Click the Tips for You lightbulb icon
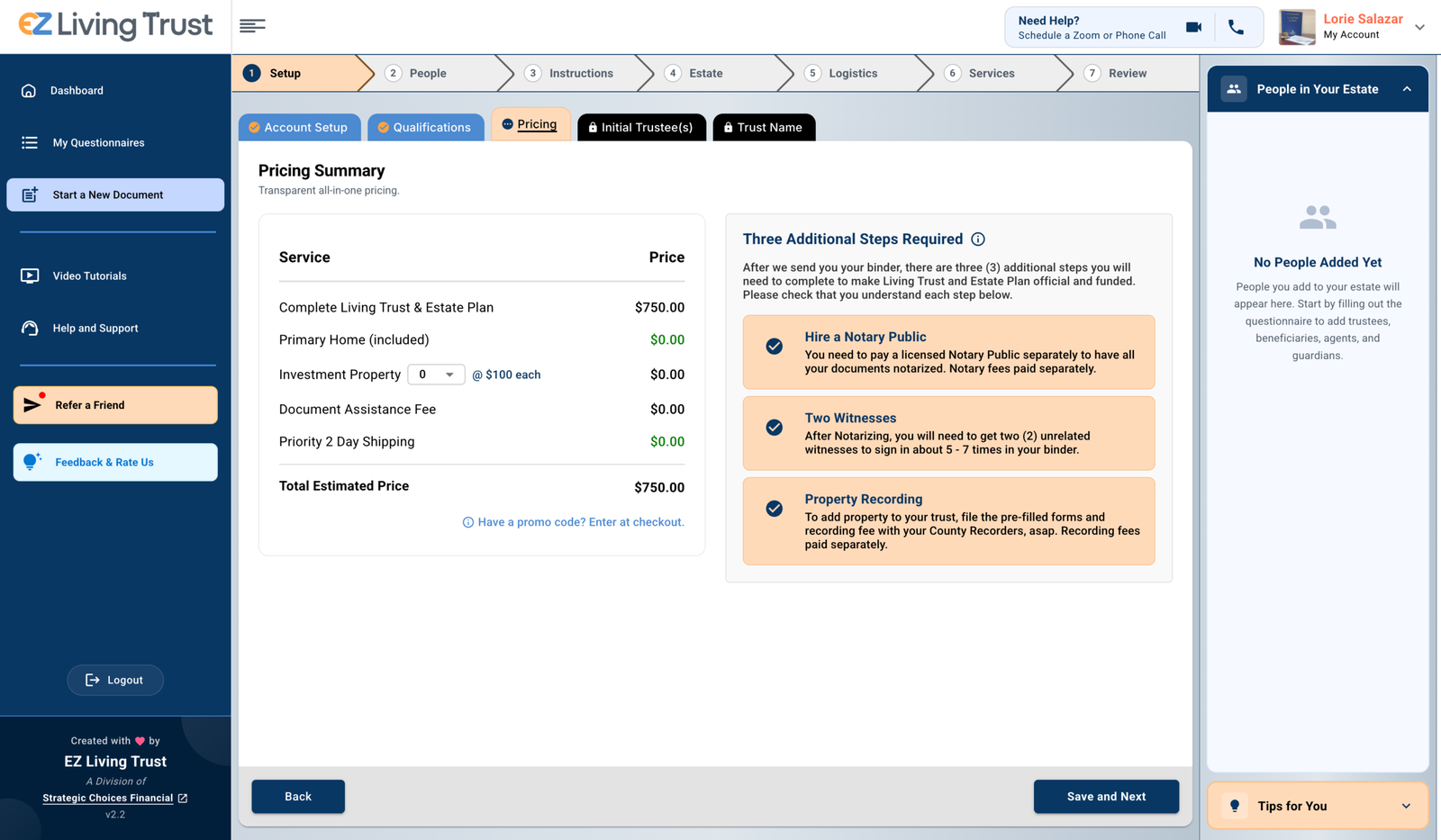1441x840 pixels. pos(1235,806)
